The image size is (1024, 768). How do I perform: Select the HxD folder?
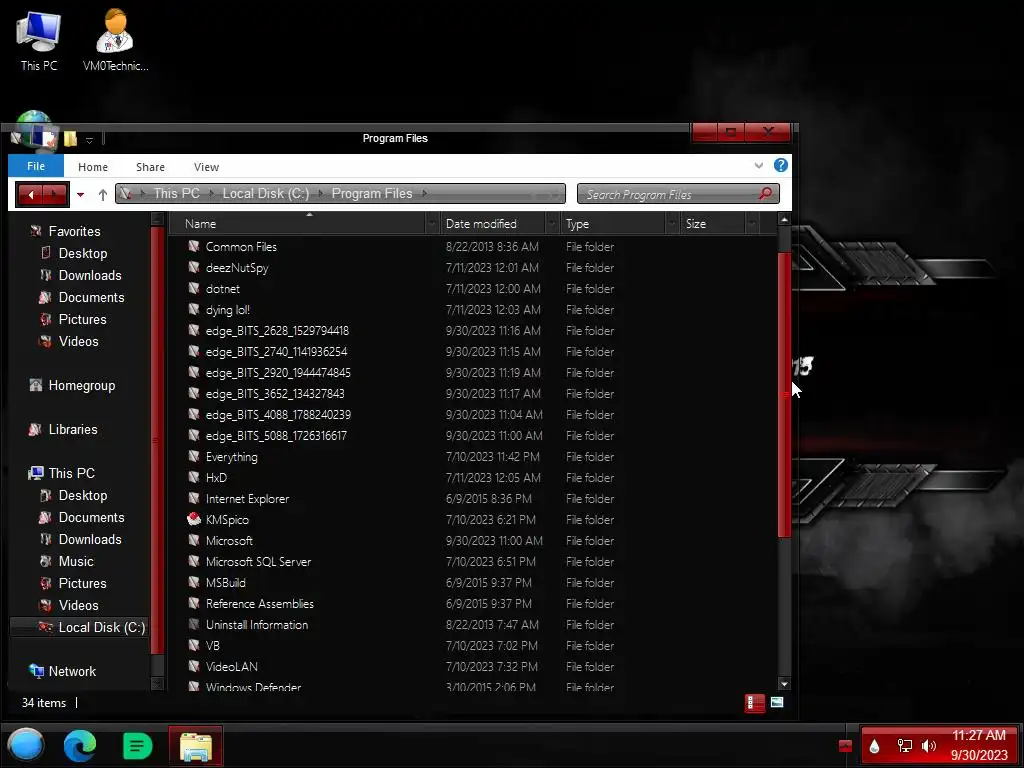pyautogui.click(x=216, y=477)
